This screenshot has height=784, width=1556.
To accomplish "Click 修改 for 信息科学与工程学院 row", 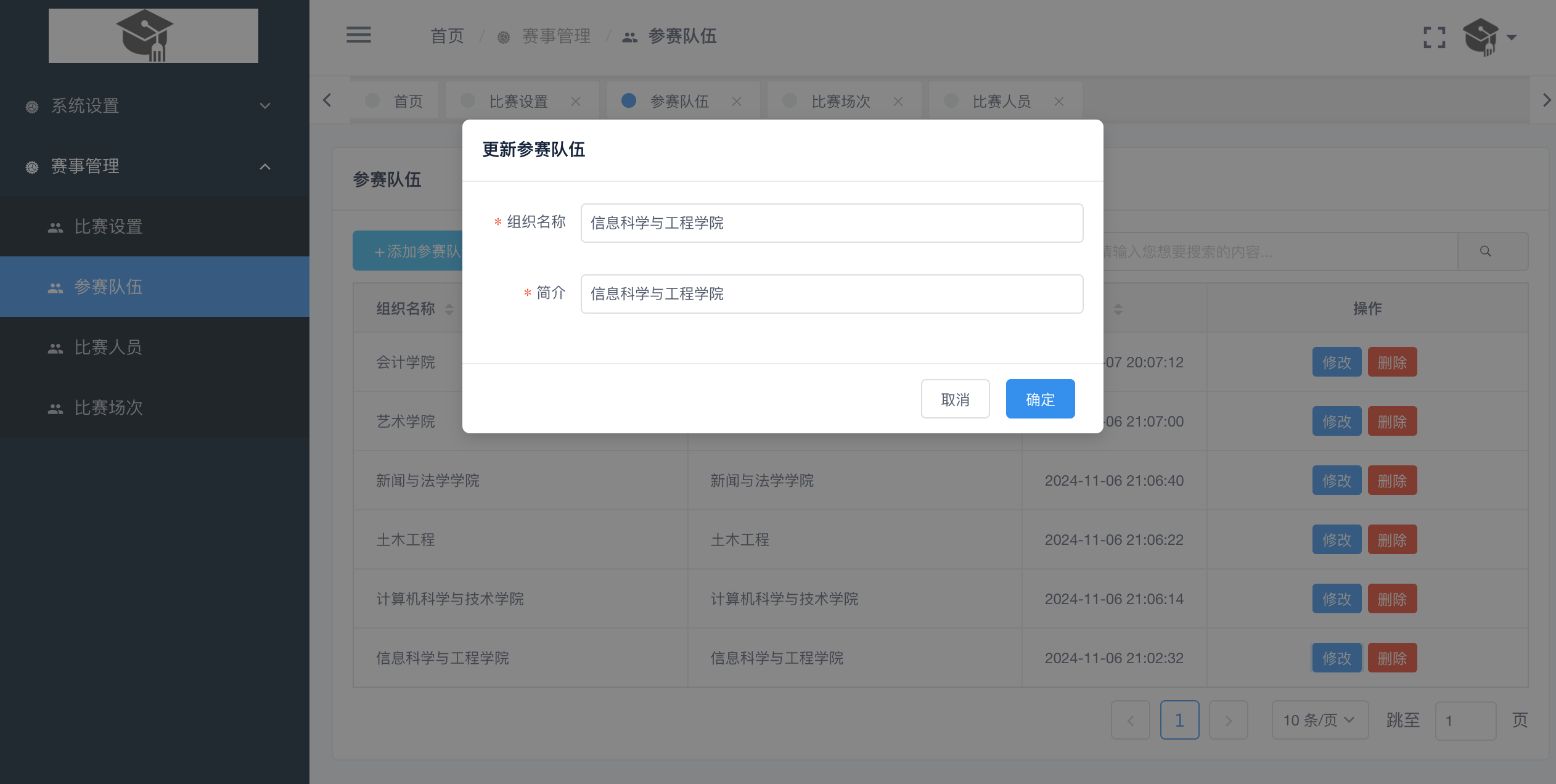I will (1337, 658).
